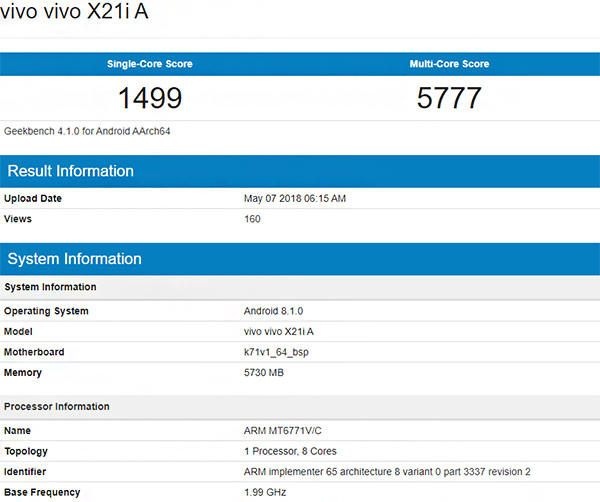Click the Model label

click(18, 331)
